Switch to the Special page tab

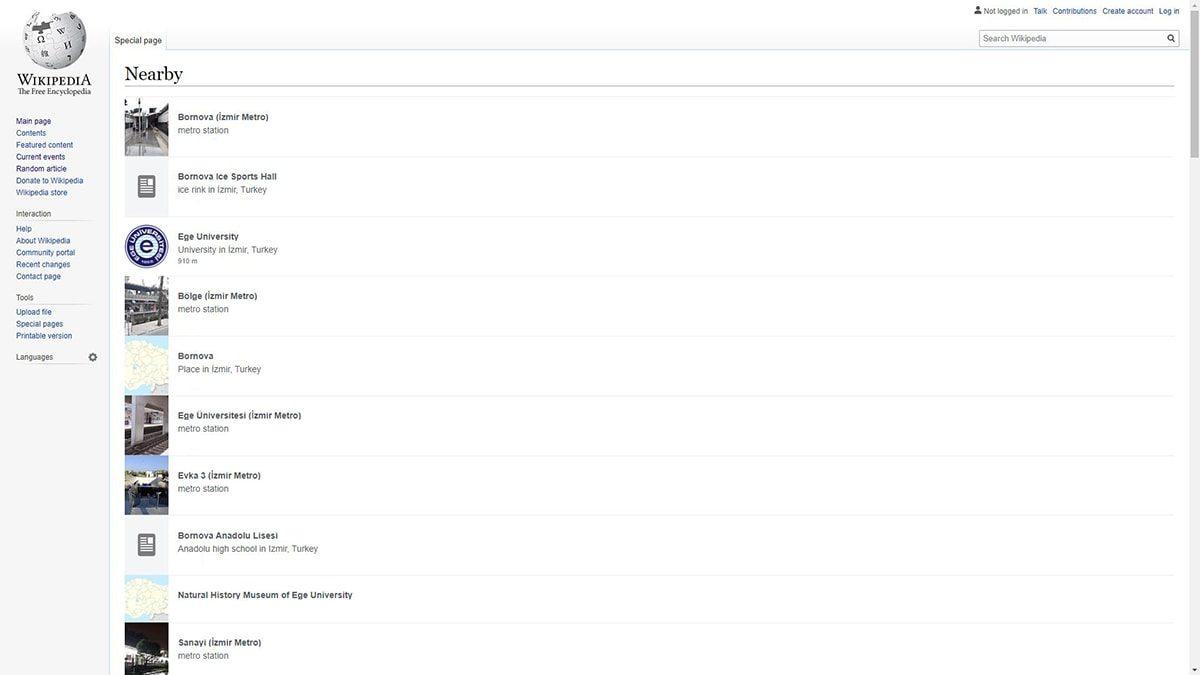click(138, 41)
